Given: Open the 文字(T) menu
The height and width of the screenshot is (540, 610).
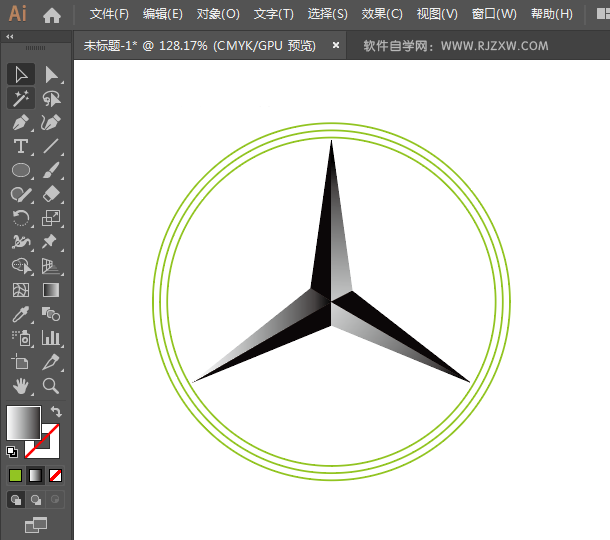Looking at the screenshot, I should click(273, 14).
